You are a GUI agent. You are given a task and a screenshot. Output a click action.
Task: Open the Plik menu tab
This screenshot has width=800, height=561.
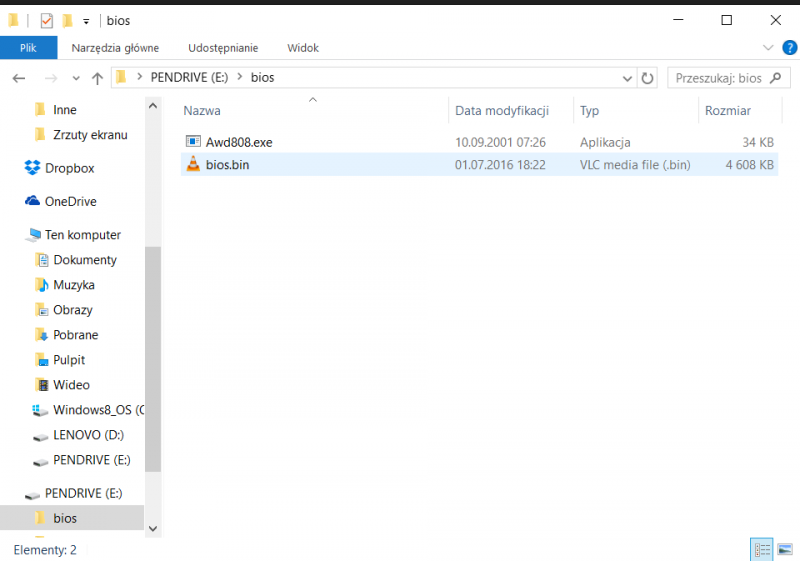[28, 48]
